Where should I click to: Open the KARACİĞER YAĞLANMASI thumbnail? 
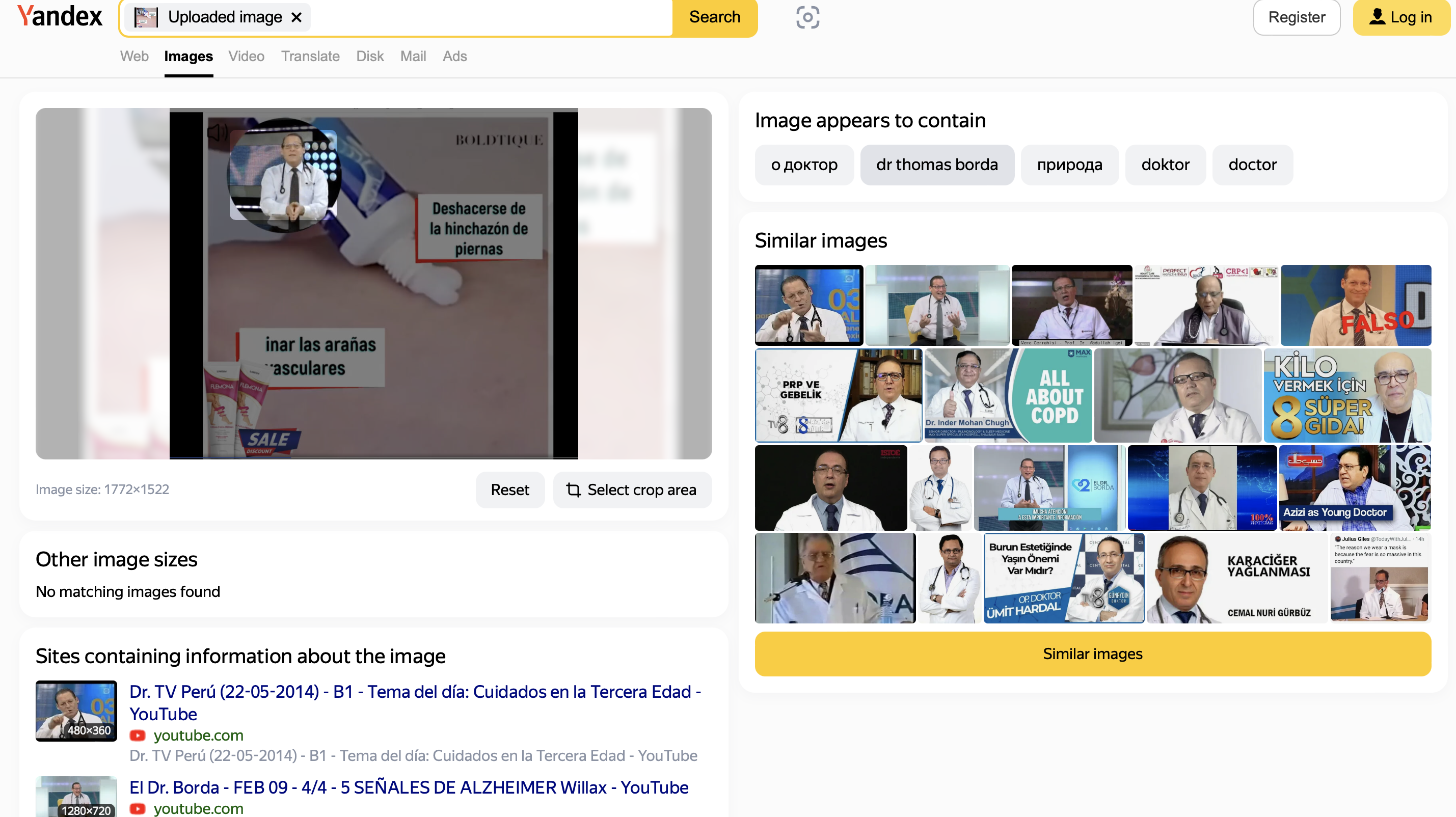pos(1237,578)
